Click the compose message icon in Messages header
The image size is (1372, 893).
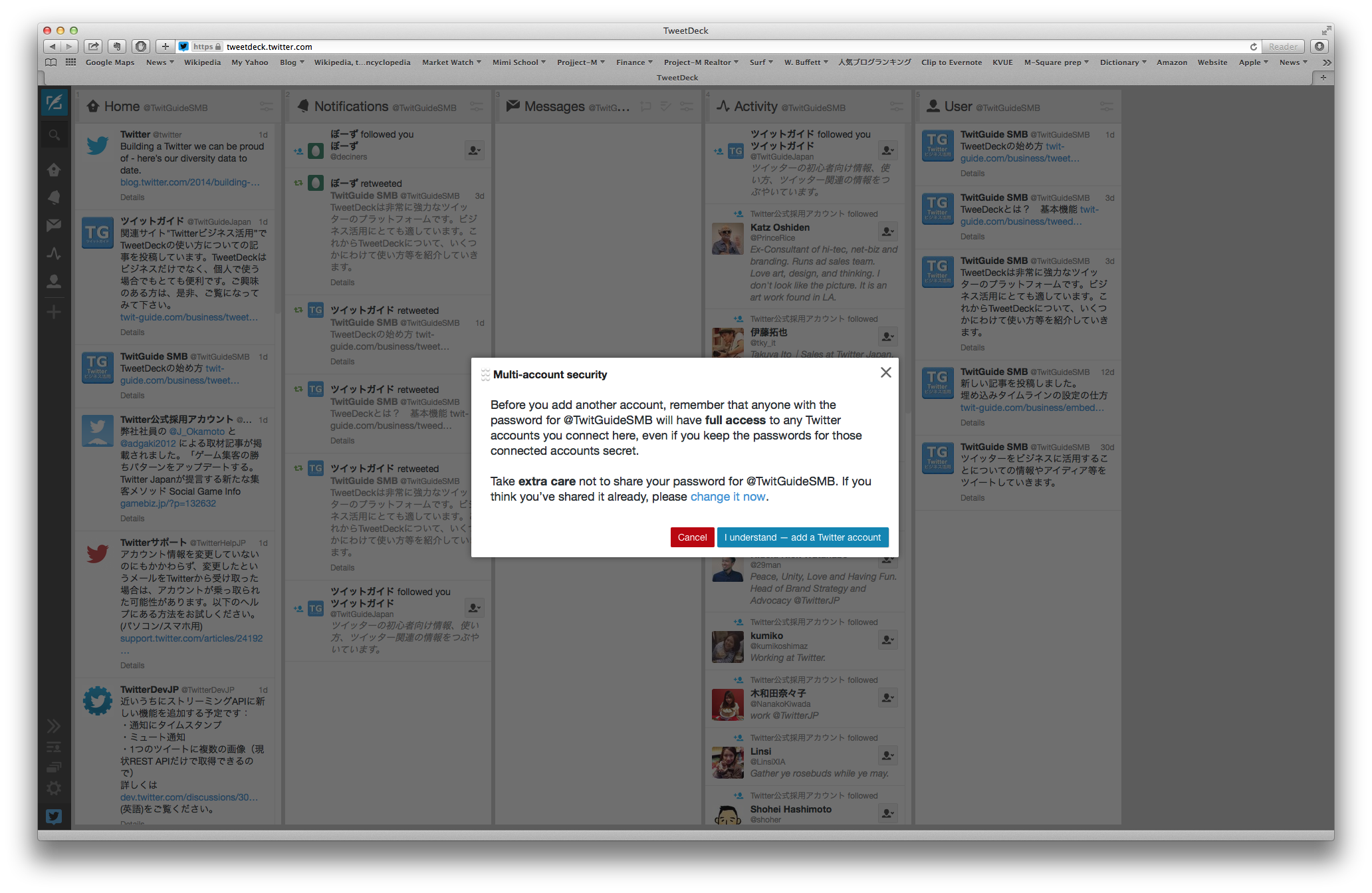[x=645, y=106]
